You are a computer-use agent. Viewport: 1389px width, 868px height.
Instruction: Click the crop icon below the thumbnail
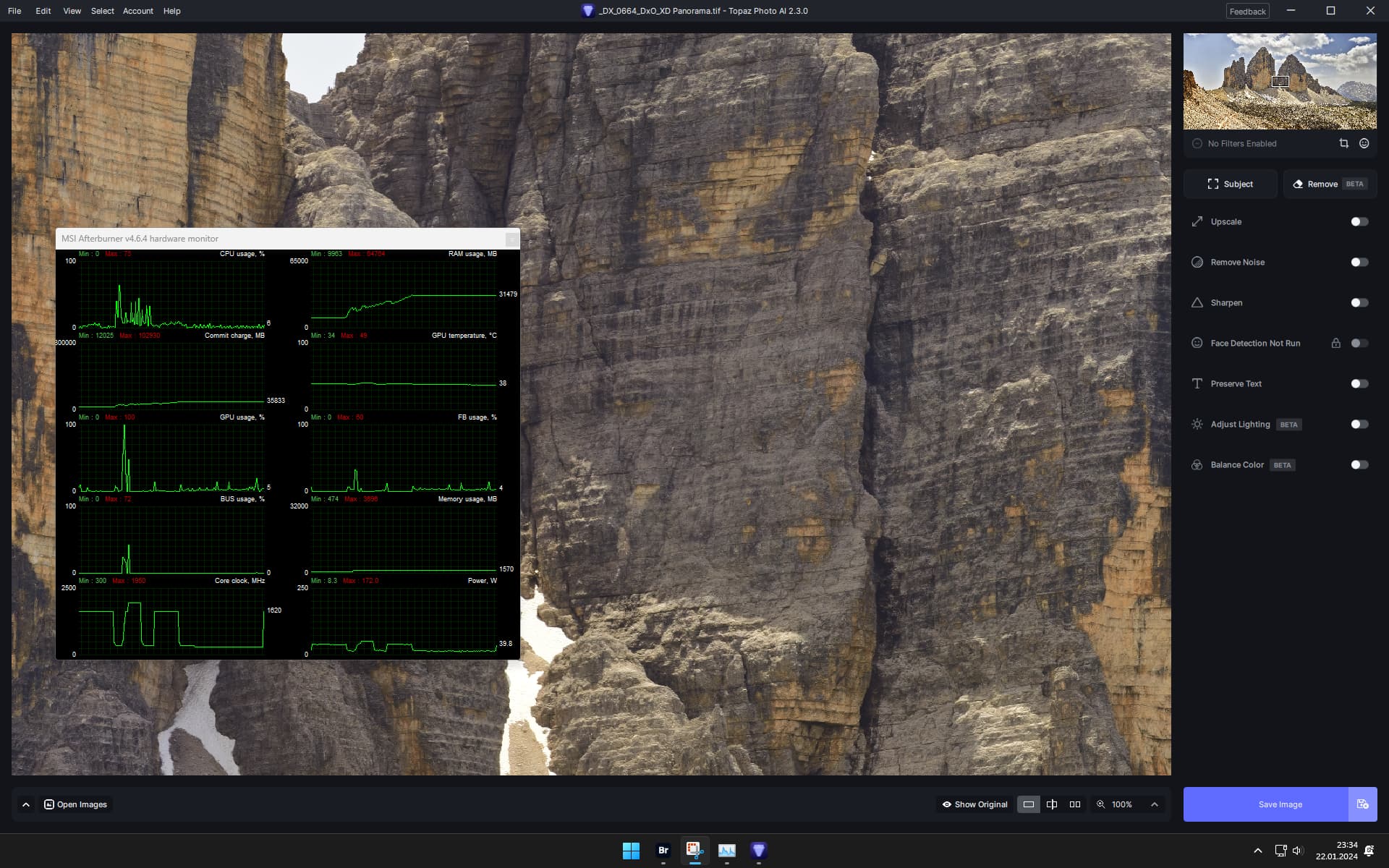[x=1343, y=143]
